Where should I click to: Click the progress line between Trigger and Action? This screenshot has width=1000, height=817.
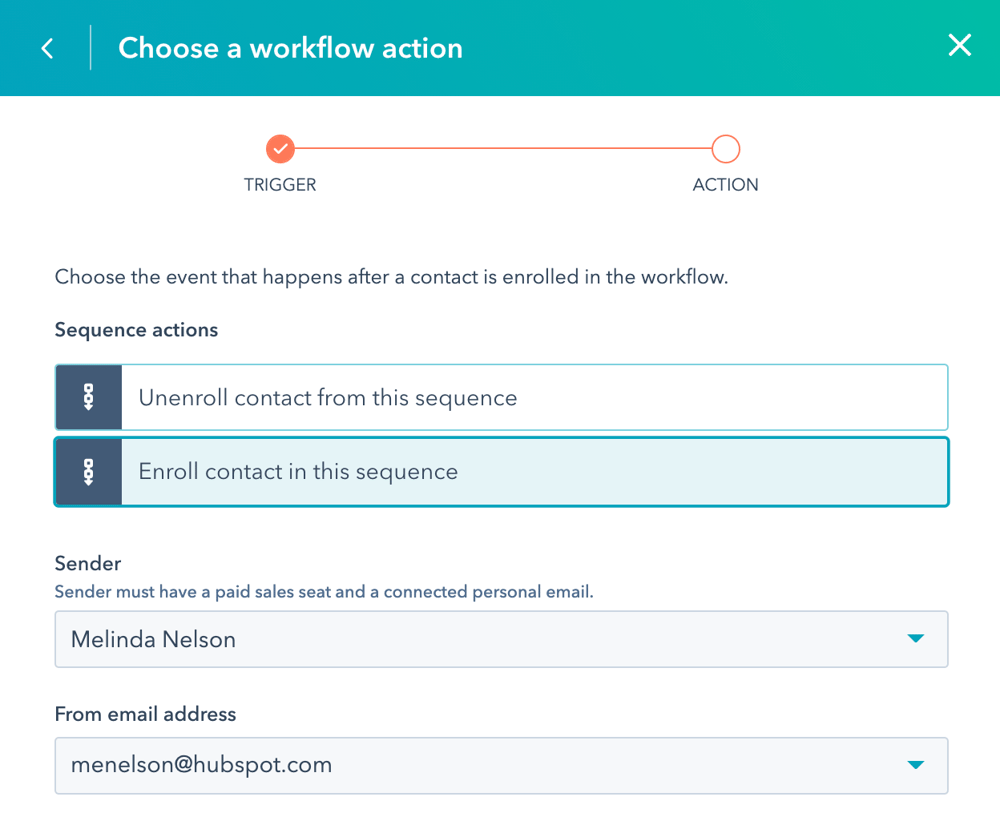point(503,149)
